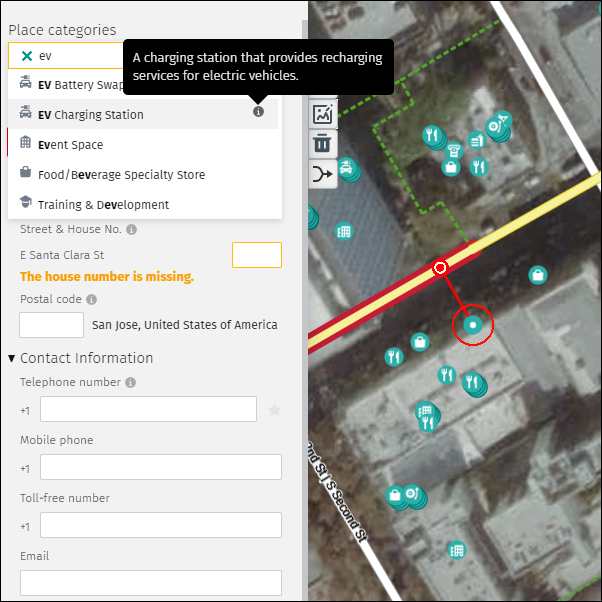Select the building marker on the blue-roofed building

pos(344,231)
